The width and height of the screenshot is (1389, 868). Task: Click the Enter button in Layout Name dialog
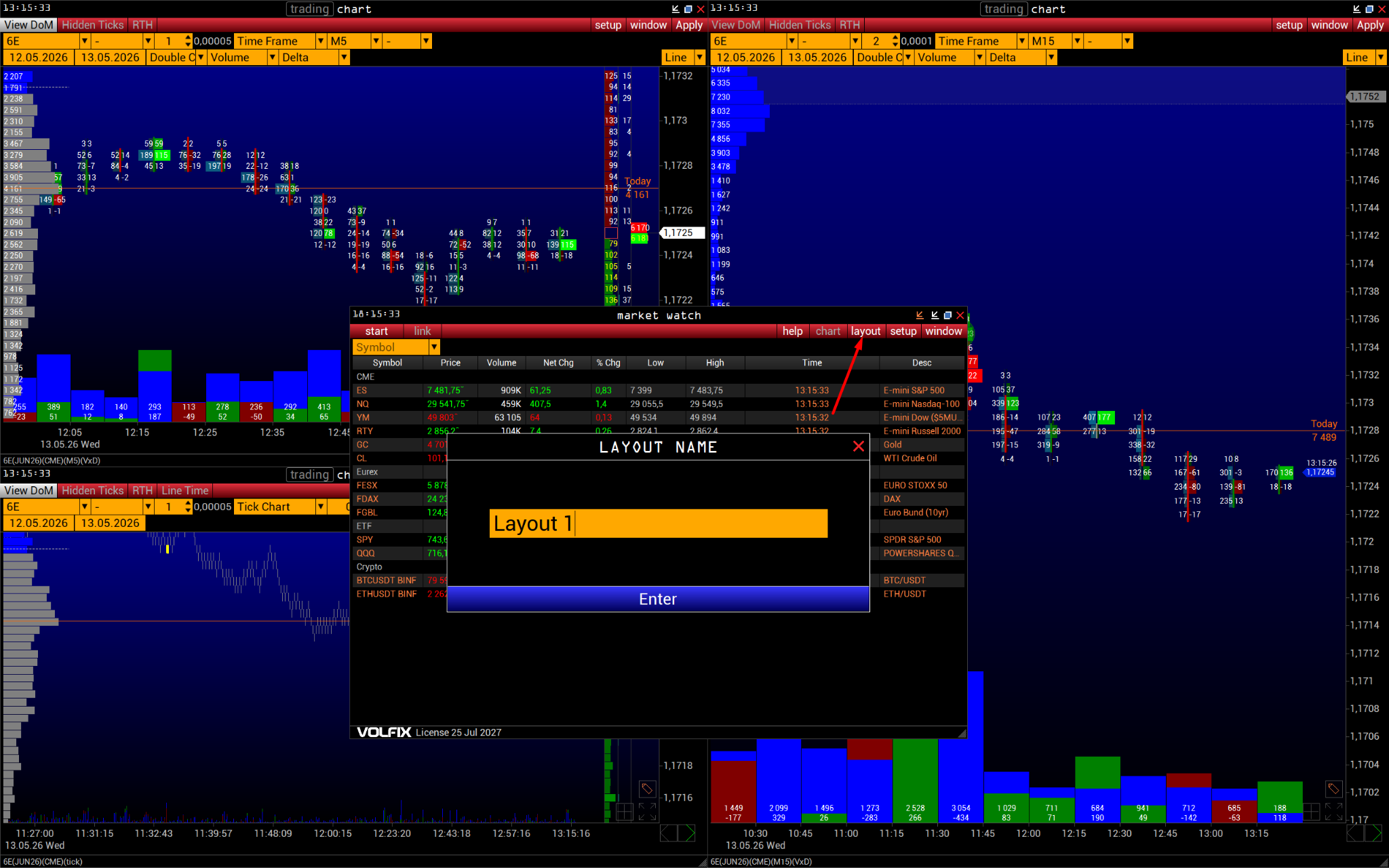pos(658,599)
